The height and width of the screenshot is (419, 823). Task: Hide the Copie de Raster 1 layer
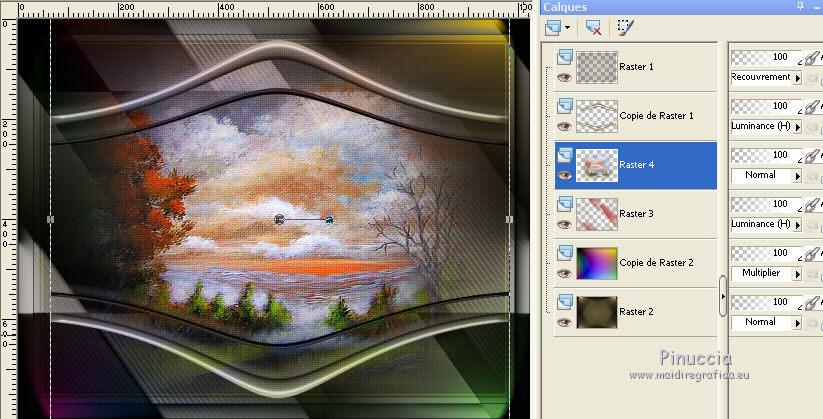pos(564,126)
